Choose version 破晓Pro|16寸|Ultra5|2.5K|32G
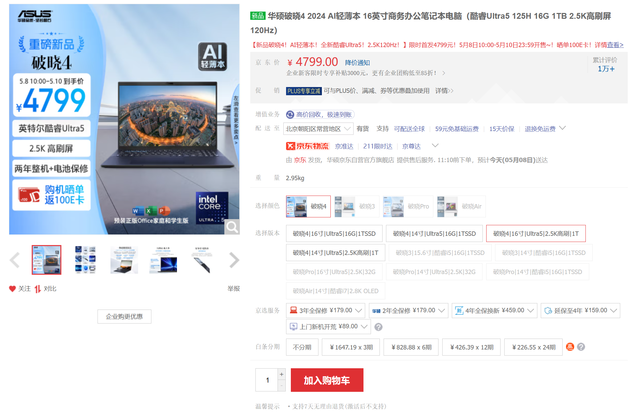 pos(334,272)
